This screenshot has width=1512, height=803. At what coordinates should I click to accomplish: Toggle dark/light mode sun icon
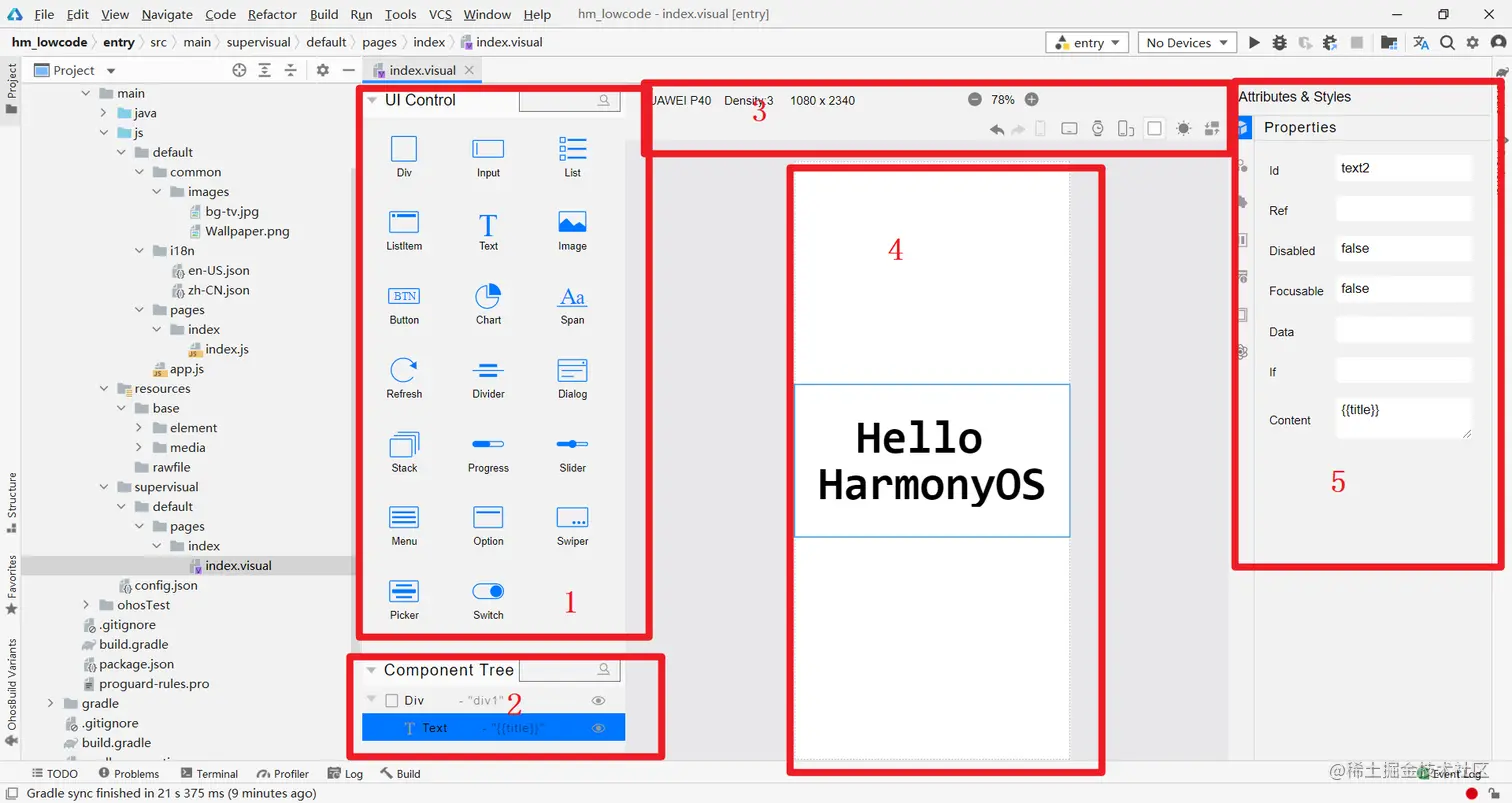tap(1184, 128)
